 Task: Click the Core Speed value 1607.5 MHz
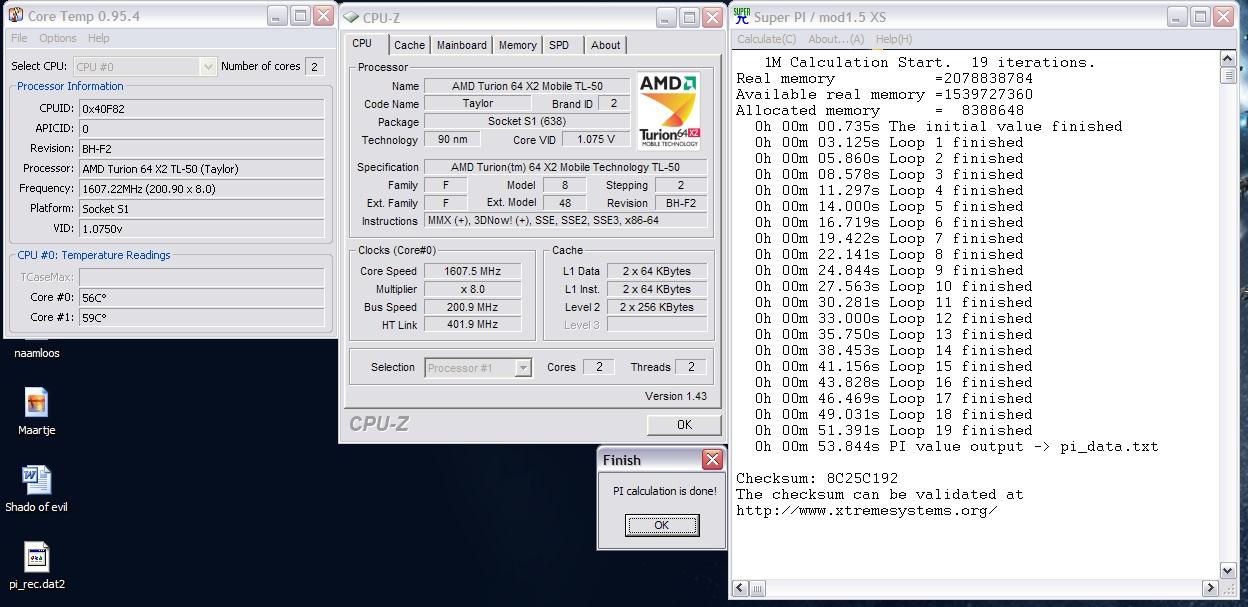pyautogui.click(x=473, y=271)
